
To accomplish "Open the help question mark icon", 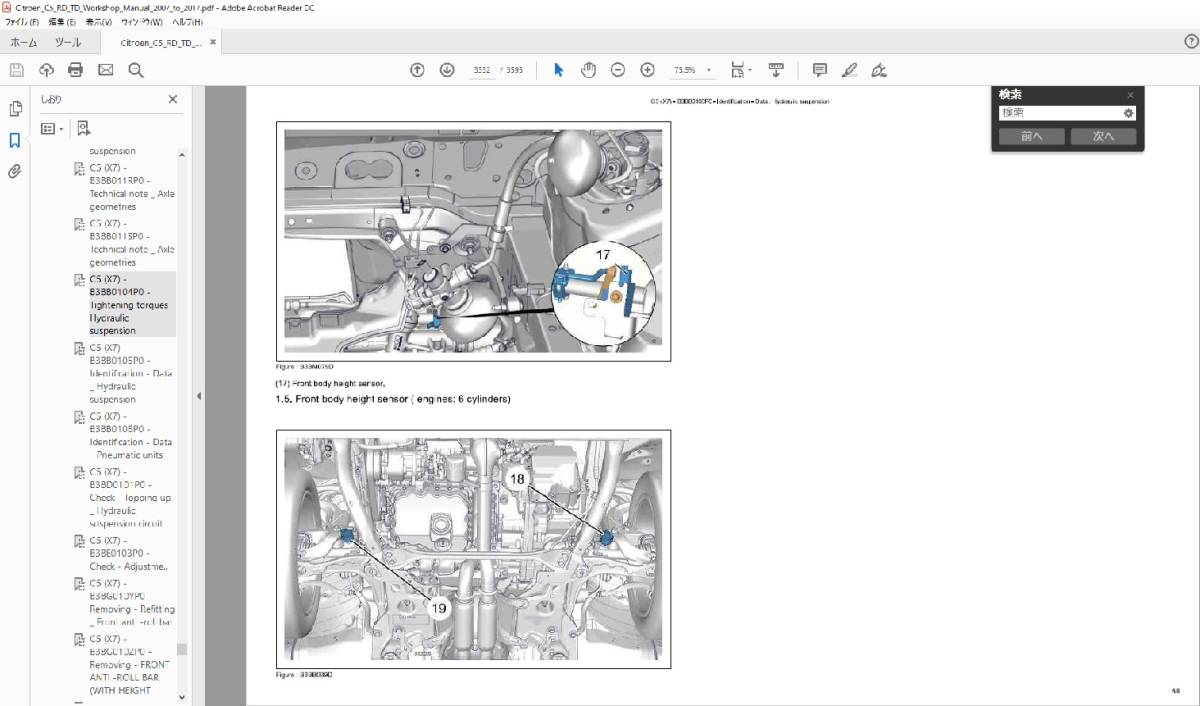I will tap(1191, 42).
